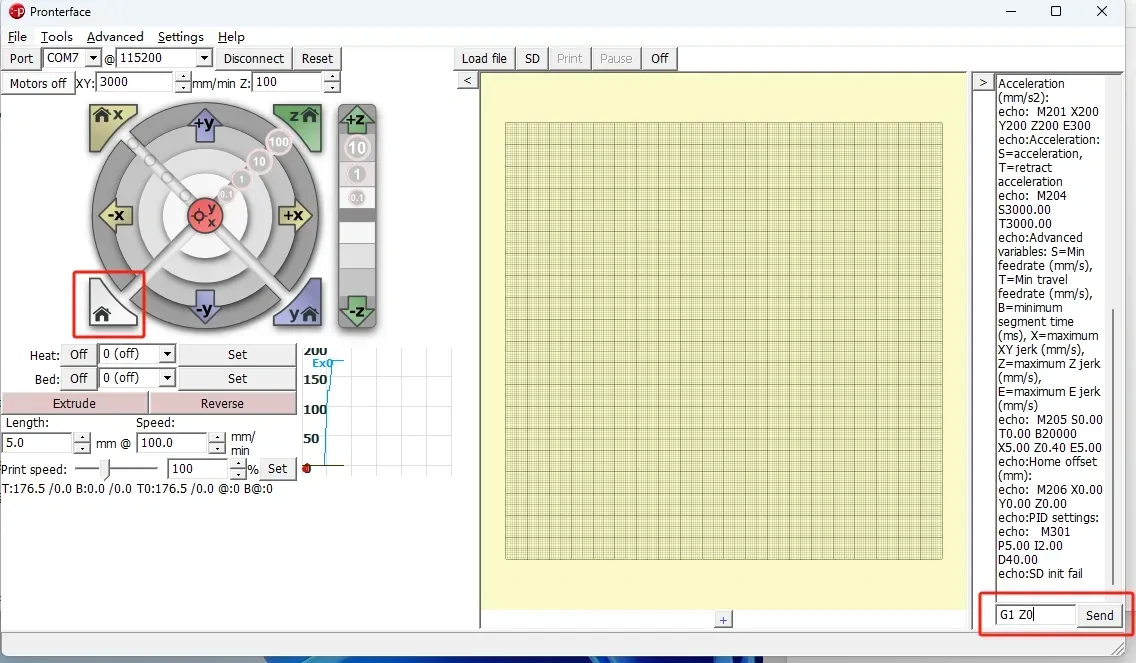Click the Pronterface title bar icon

(x=16, y=12)
